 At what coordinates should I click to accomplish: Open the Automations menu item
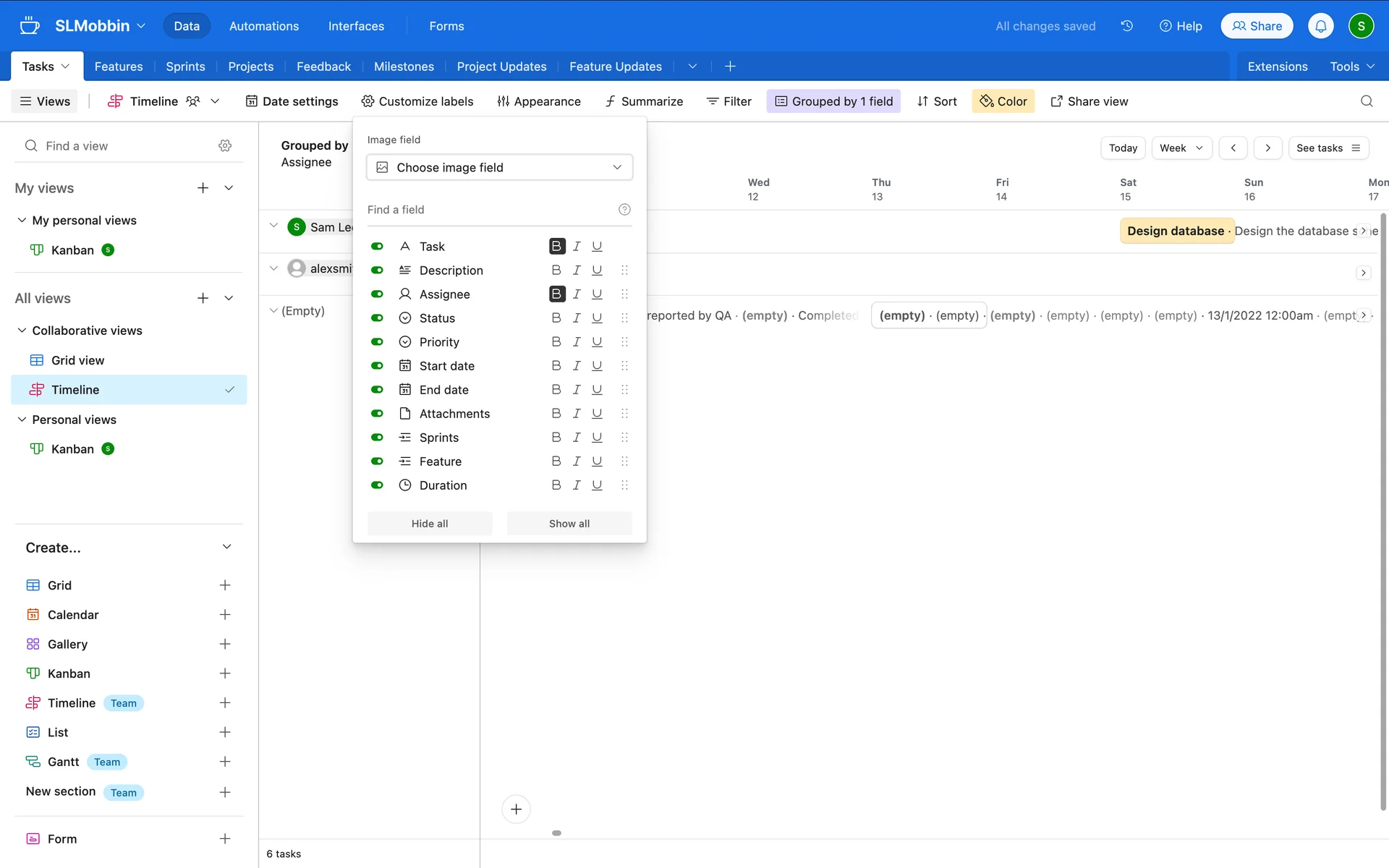pyautogui.click(x=263, y=26)
